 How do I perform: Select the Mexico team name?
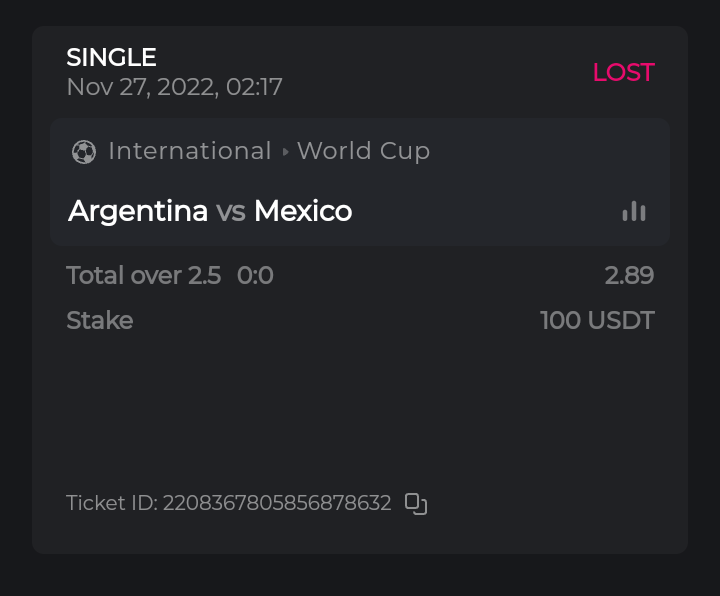[x=303, y=211]
